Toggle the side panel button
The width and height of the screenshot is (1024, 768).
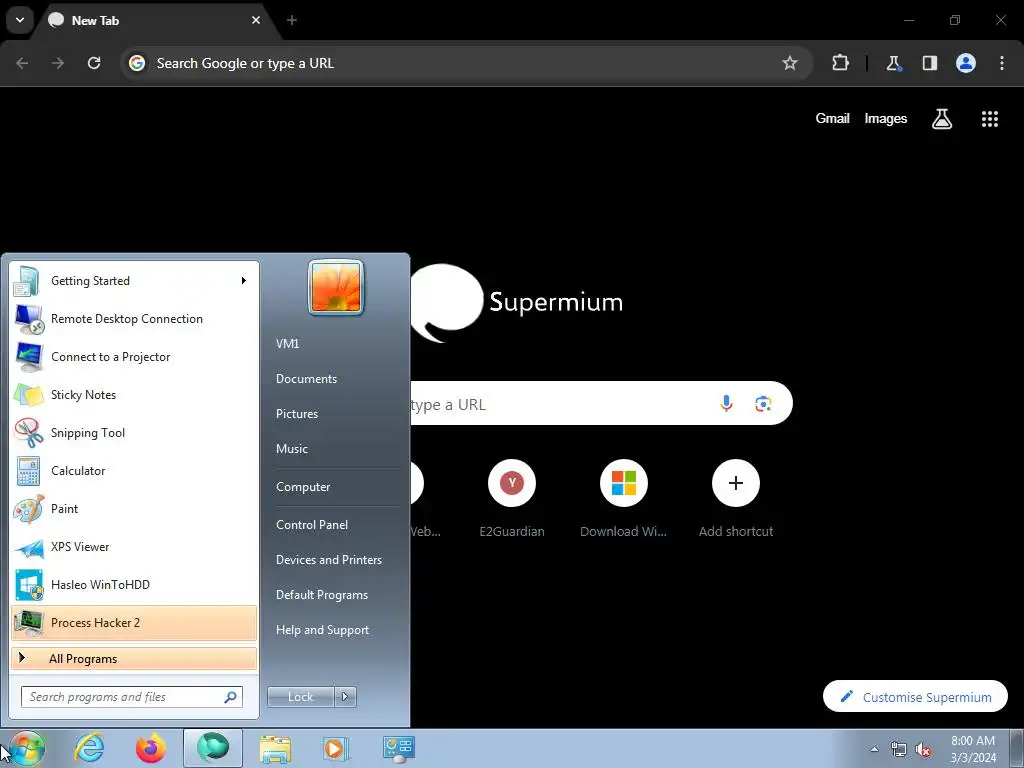coord(930,63)
